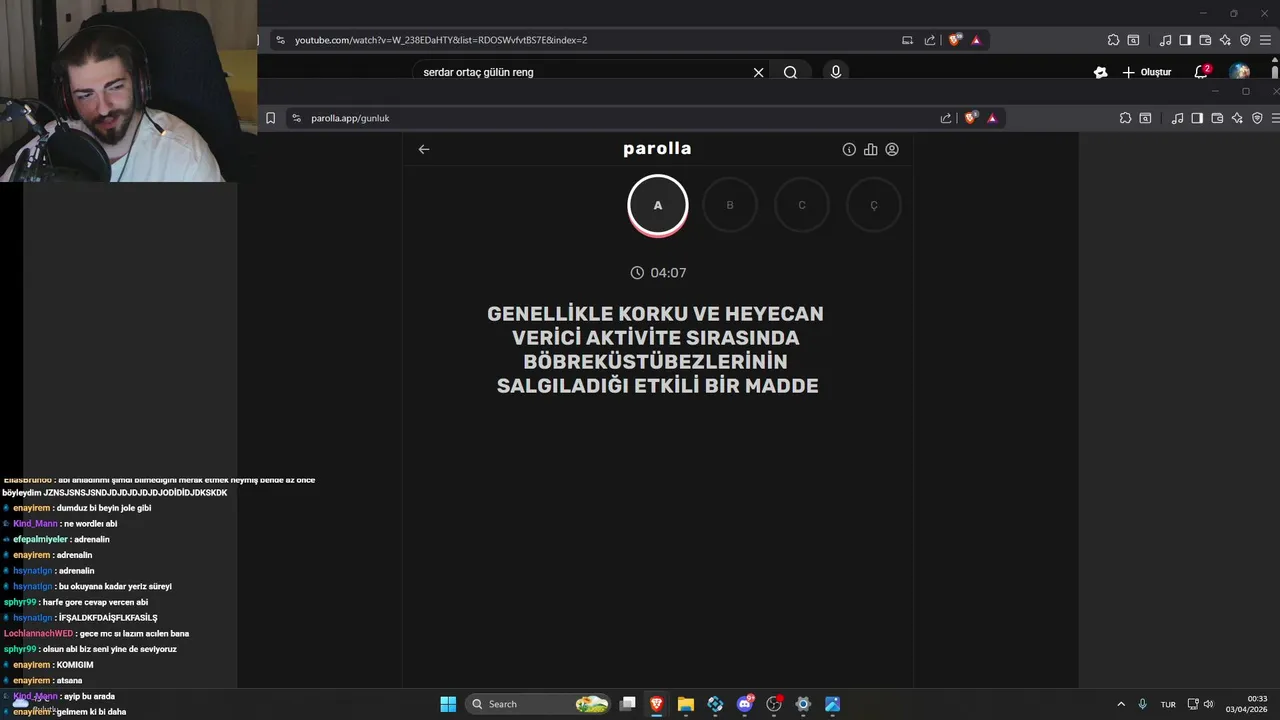Select the letter C circle

click(802, 205)
